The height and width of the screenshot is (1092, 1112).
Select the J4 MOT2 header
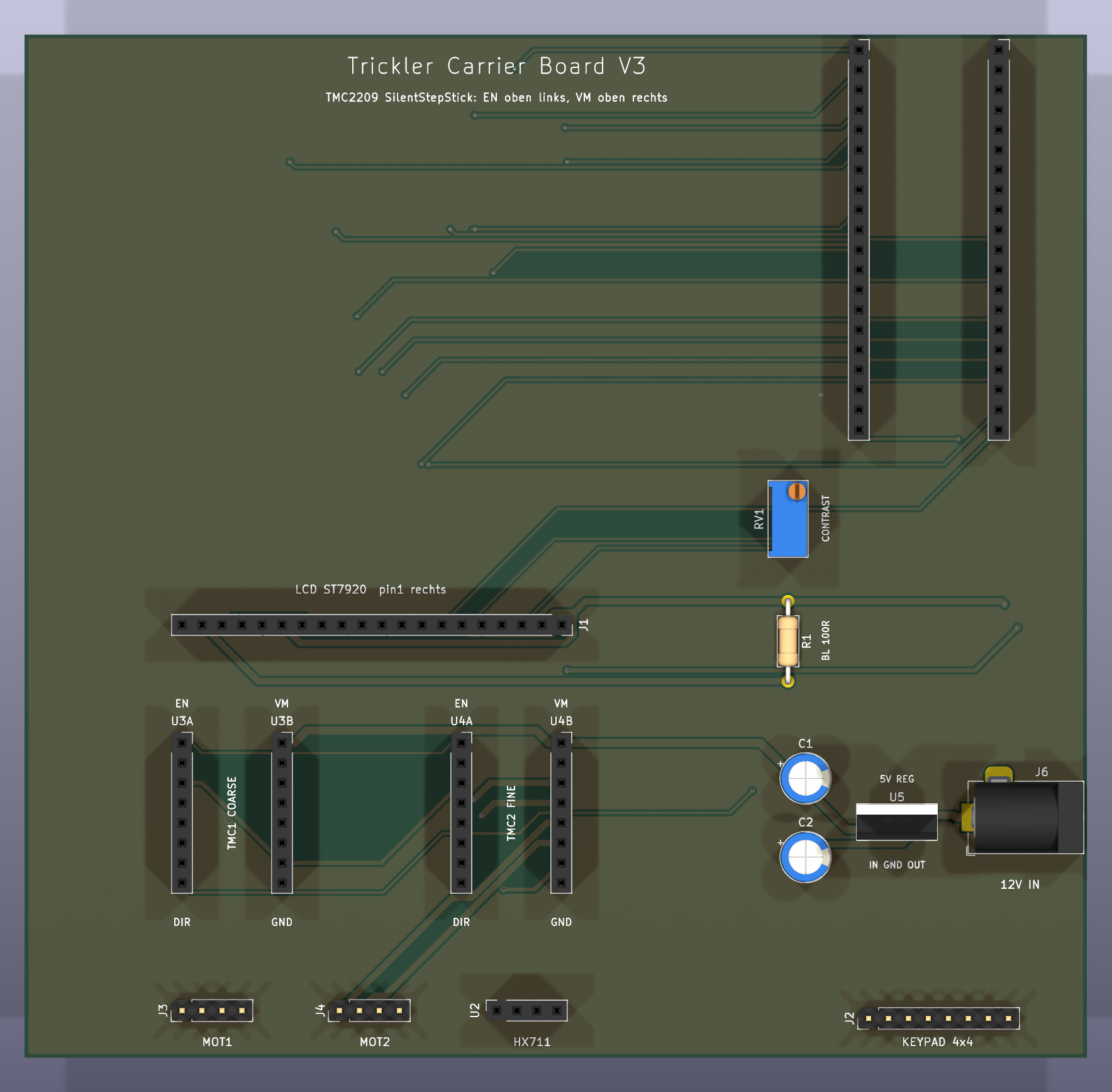(x=369, y=1011)
